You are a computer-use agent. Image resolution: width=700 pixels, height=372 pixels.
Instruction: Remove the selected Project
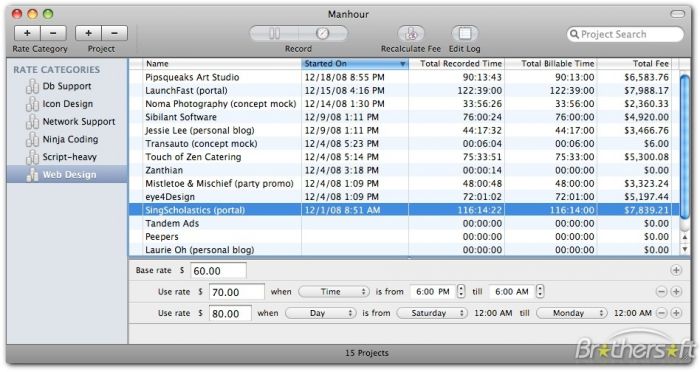pos(114,33)
